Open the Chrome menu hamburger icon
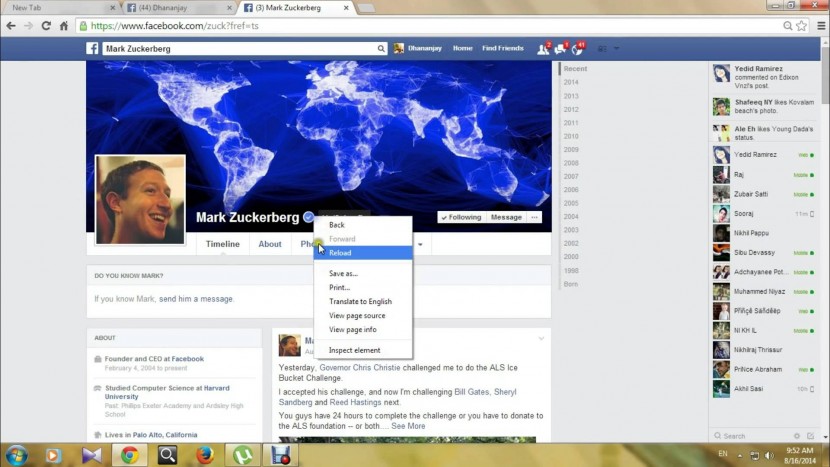Viewport: 830px width, 467px height. (x=818, y=25)
